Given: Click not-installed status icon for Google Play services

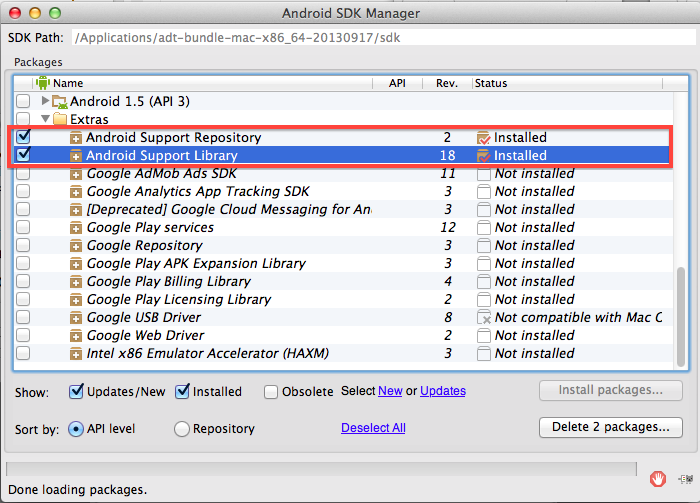Looking at the screenshot, I should click(x=483, y=228).
